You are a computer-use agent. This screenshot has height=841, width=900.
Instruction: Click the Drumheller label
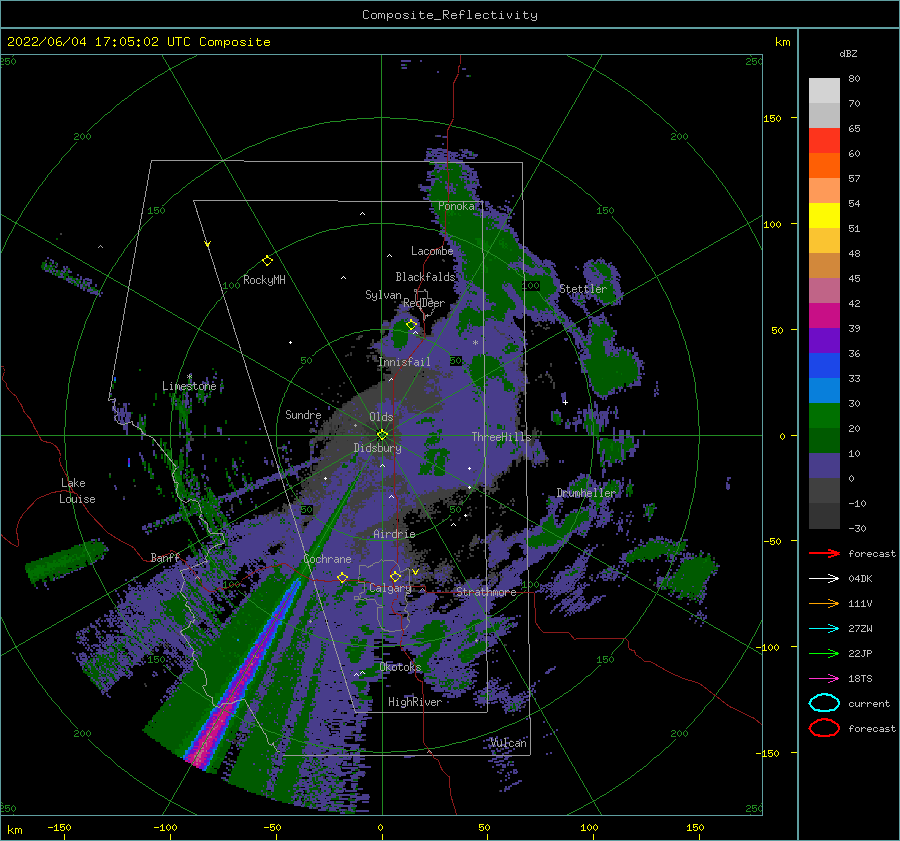(x=586, y=493)
